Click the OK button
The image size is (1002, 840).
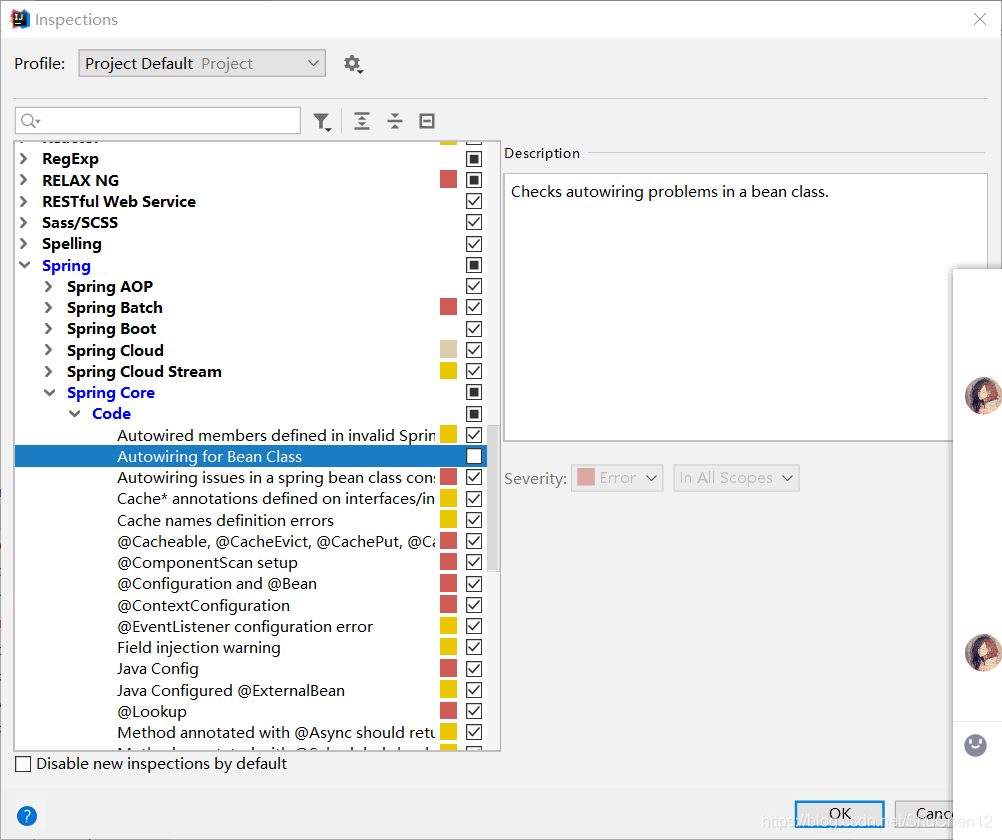(840, 813)
